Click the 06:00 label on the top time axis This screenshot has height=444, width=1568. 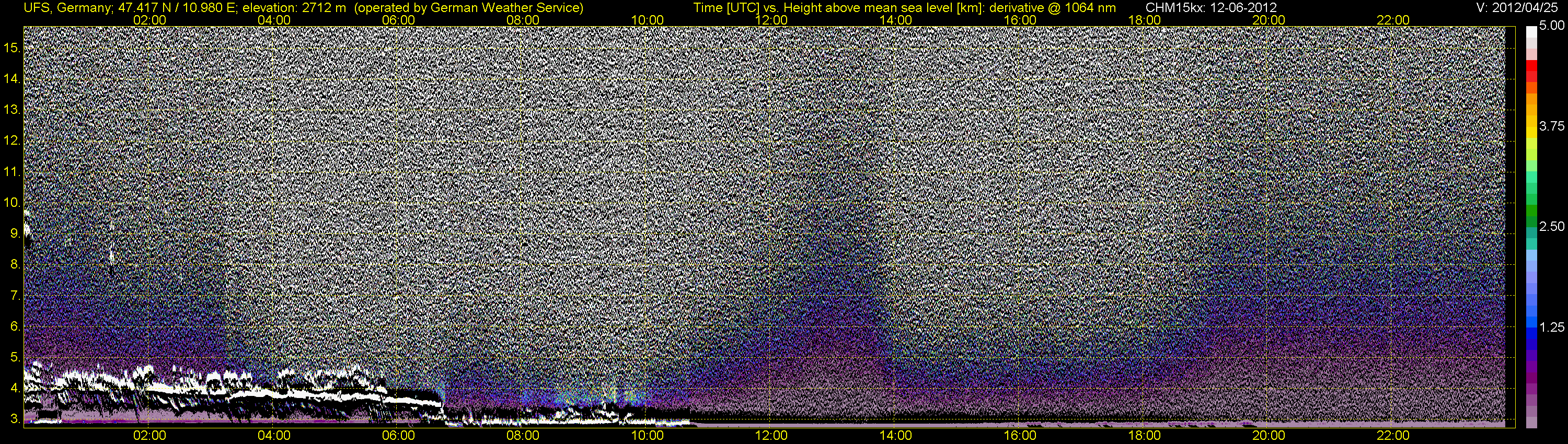[x=398, y=20]
